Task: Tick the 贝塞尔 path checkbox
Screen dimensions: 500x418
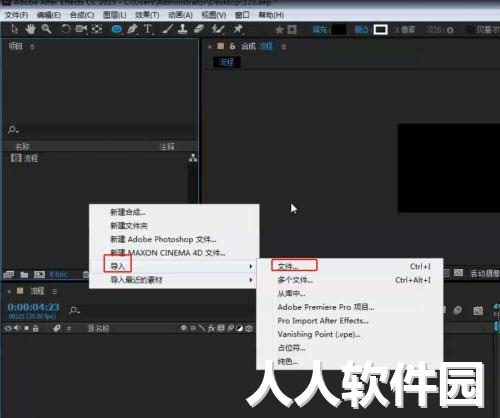Action: [x=470, y=30]
